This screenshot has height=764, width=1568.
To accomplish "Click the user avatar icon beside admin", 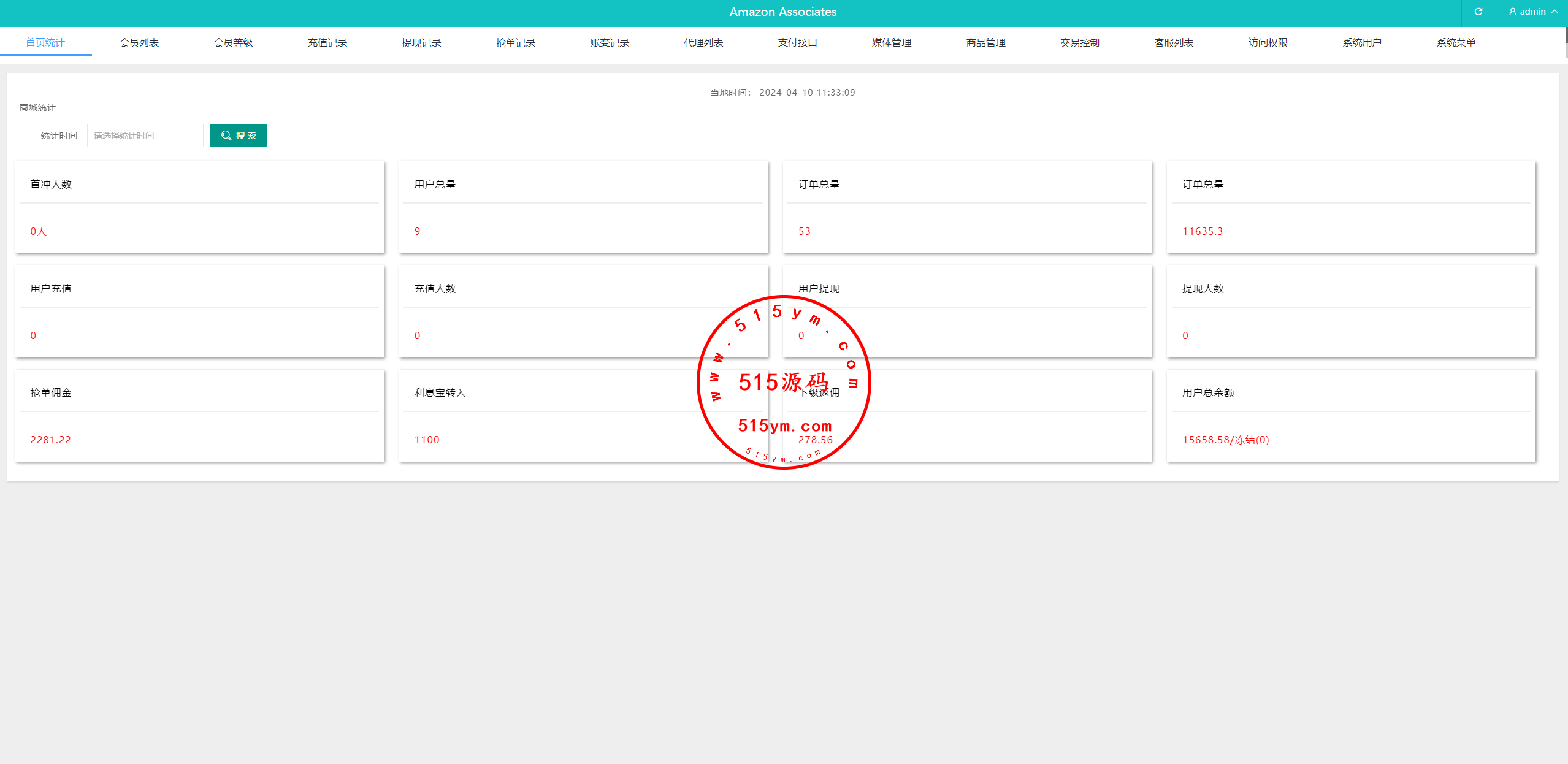I will (x=1513, y=12).
